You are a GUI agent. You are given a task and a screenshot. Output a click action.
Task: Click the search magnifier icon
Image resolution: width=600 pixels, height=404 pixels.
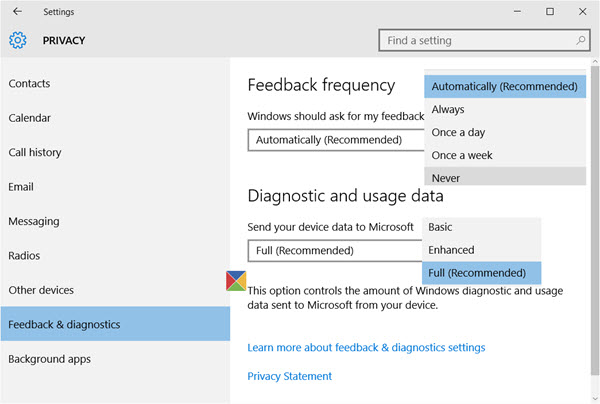[580, 40]
